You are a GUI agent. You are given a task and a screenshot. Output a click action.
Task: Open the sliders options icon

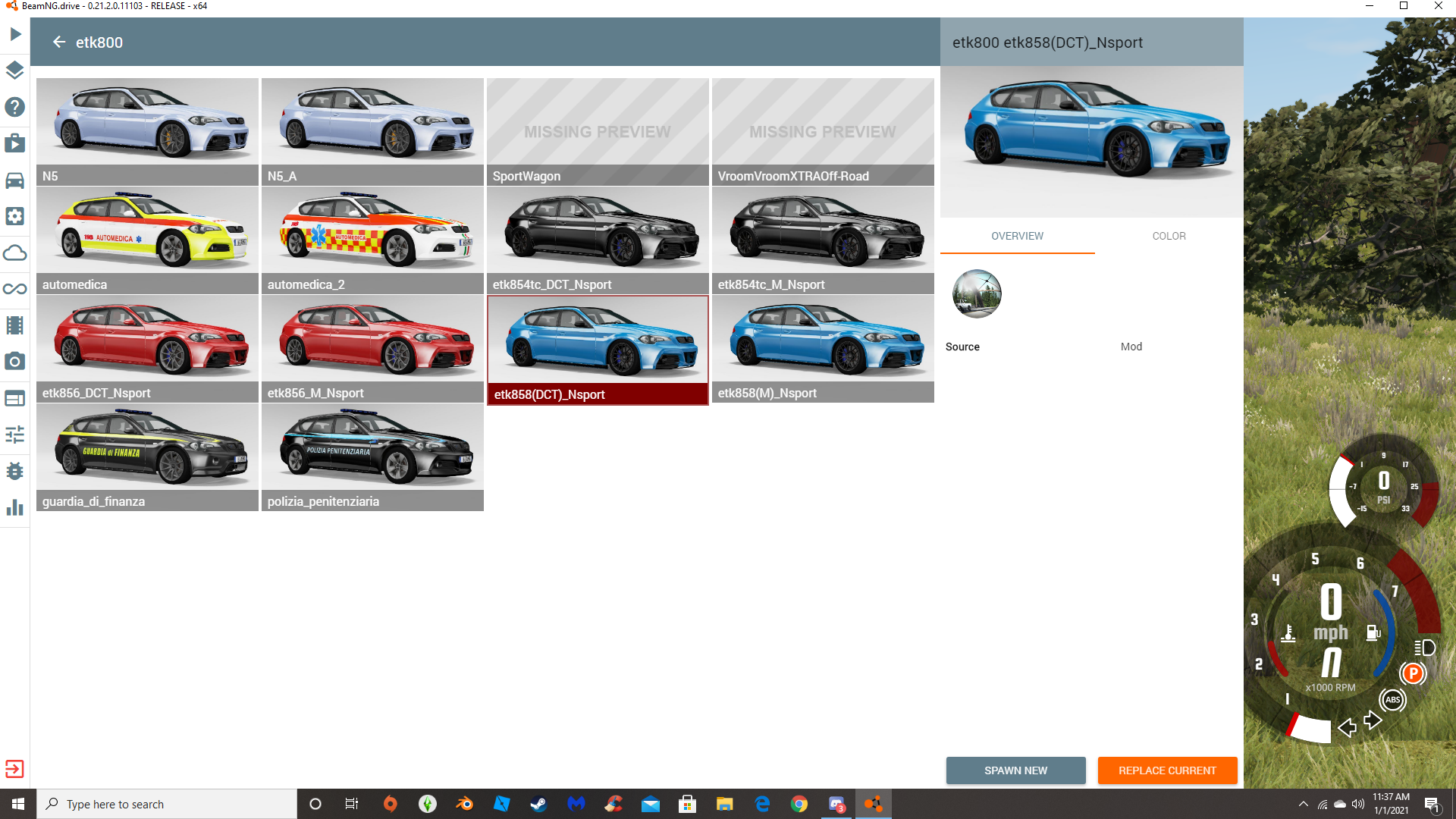point(15,435)
